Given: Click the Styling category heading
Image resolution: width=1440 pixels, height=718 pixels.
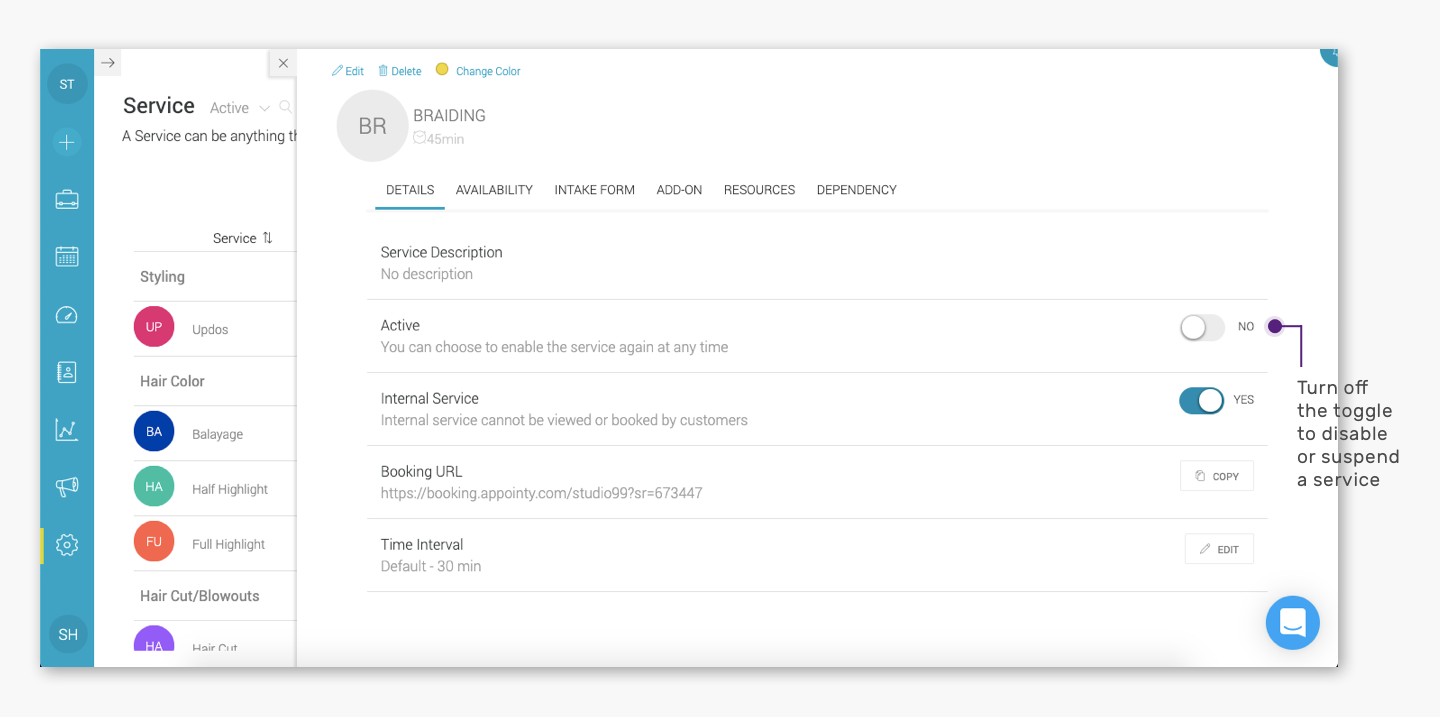Looking at the screenshot, I should [162, 277].
